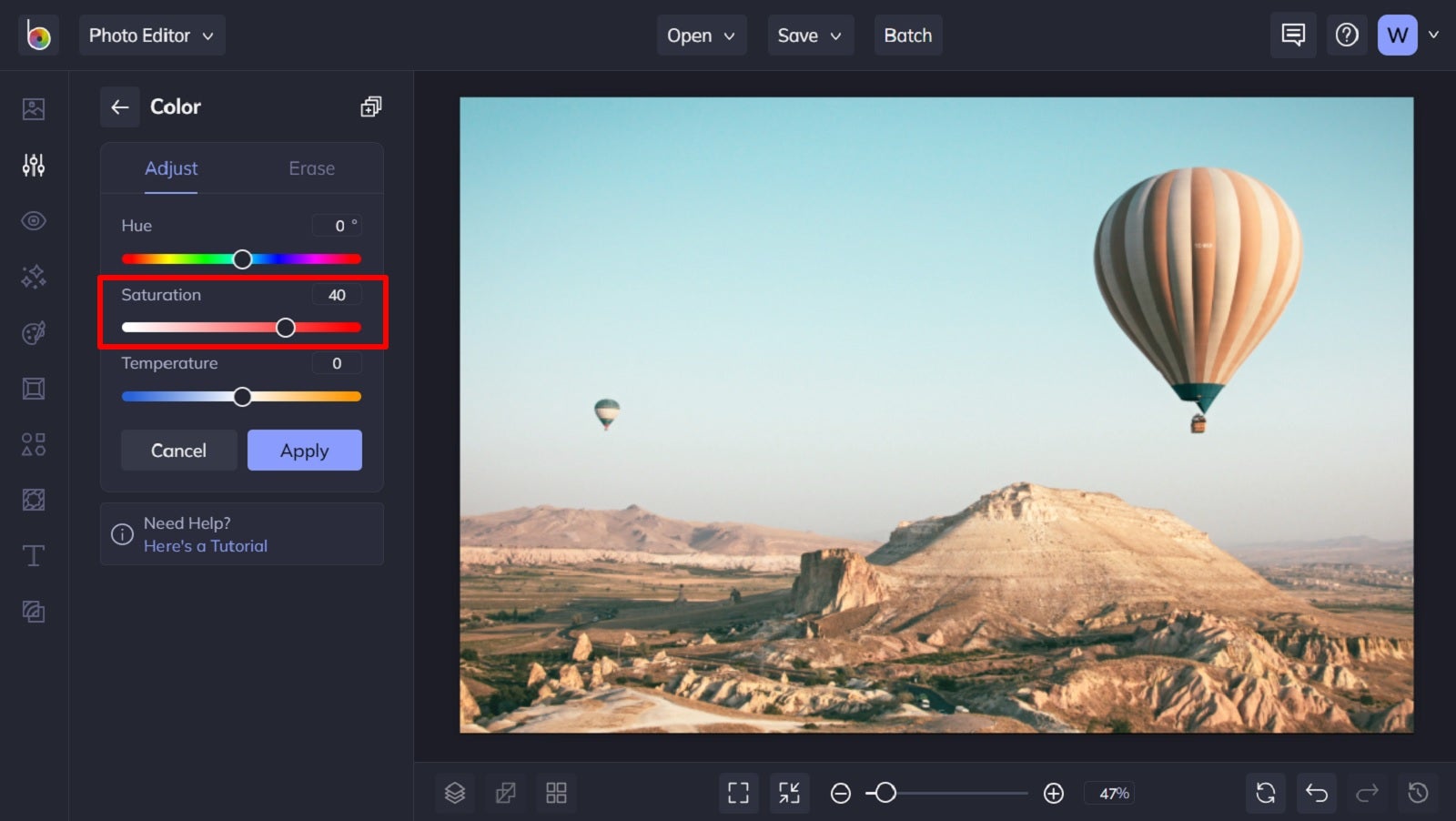Viewport: 1456px width, 821px height.
Task: Toggle fullscreen canvas mode
Action: tap(738, 793)
